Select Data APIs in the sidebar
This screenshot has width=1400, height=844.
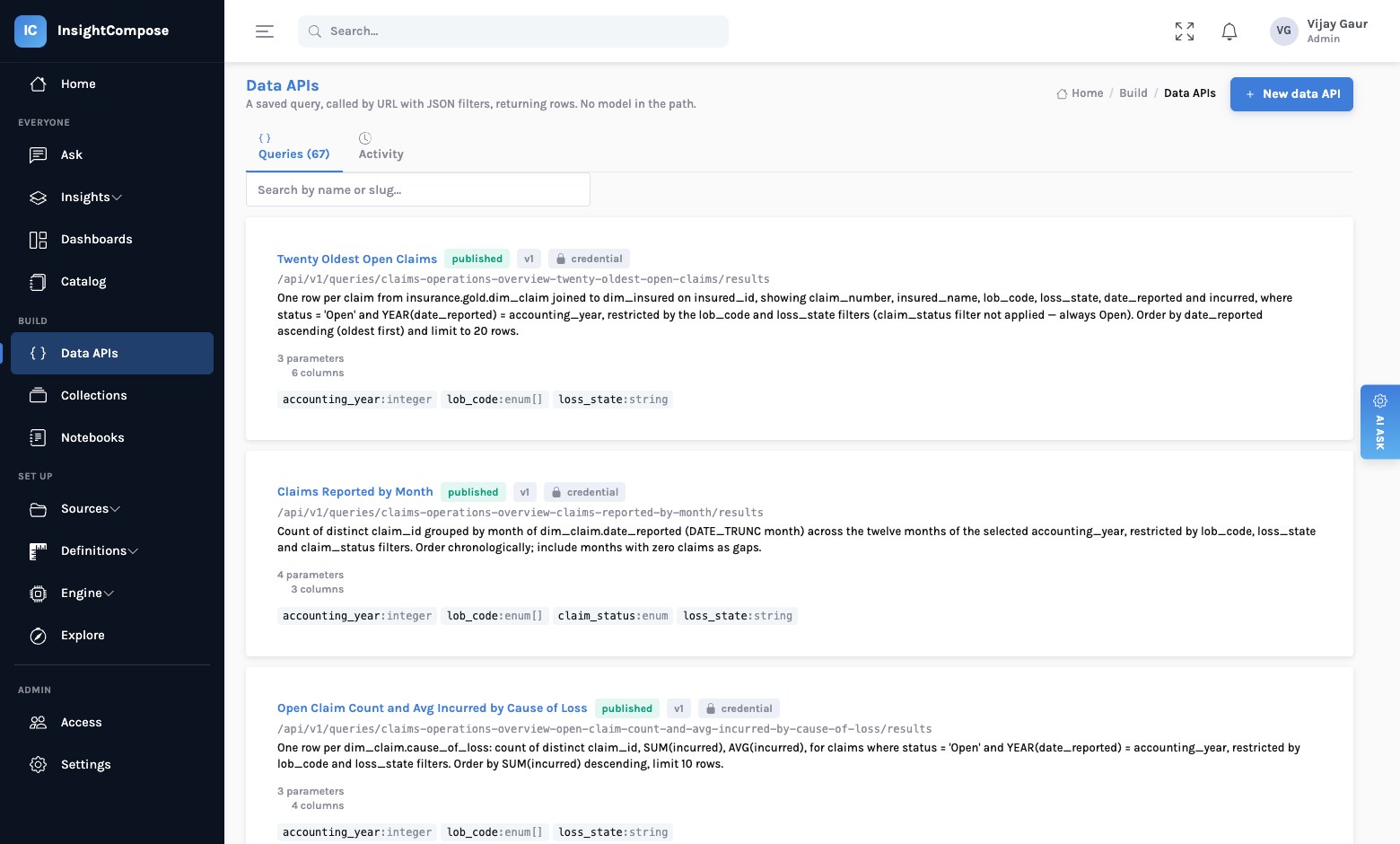click(x=112, y=353)
